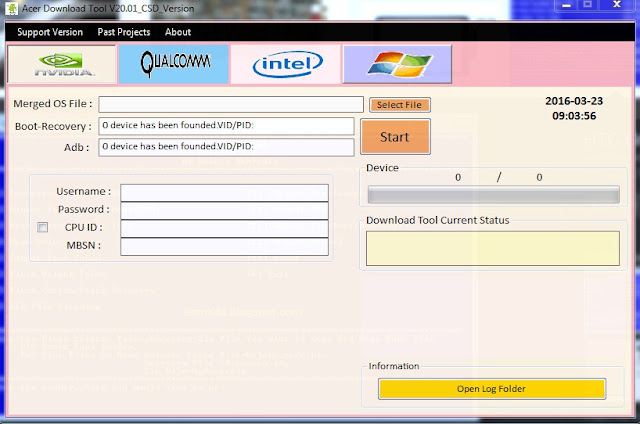Click the Boot-Recovery label
Screen dimensions: 640x424
click(53, 127)
